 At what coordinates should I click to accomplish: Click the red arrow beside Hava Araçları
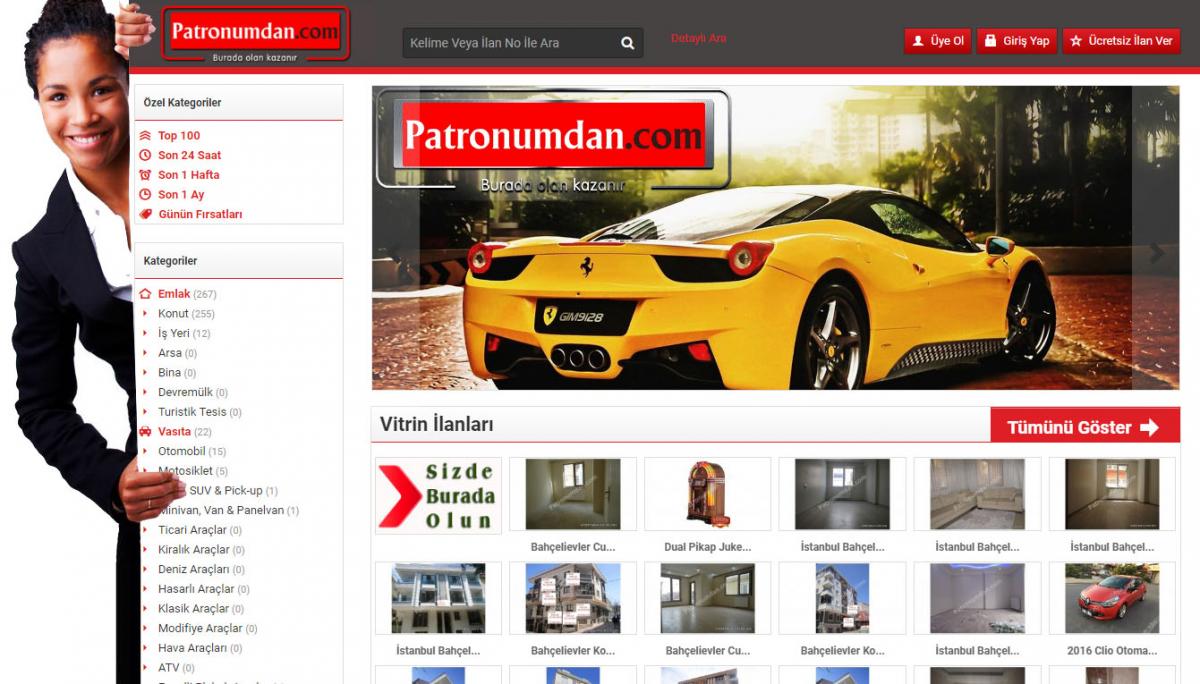(146, 648)
